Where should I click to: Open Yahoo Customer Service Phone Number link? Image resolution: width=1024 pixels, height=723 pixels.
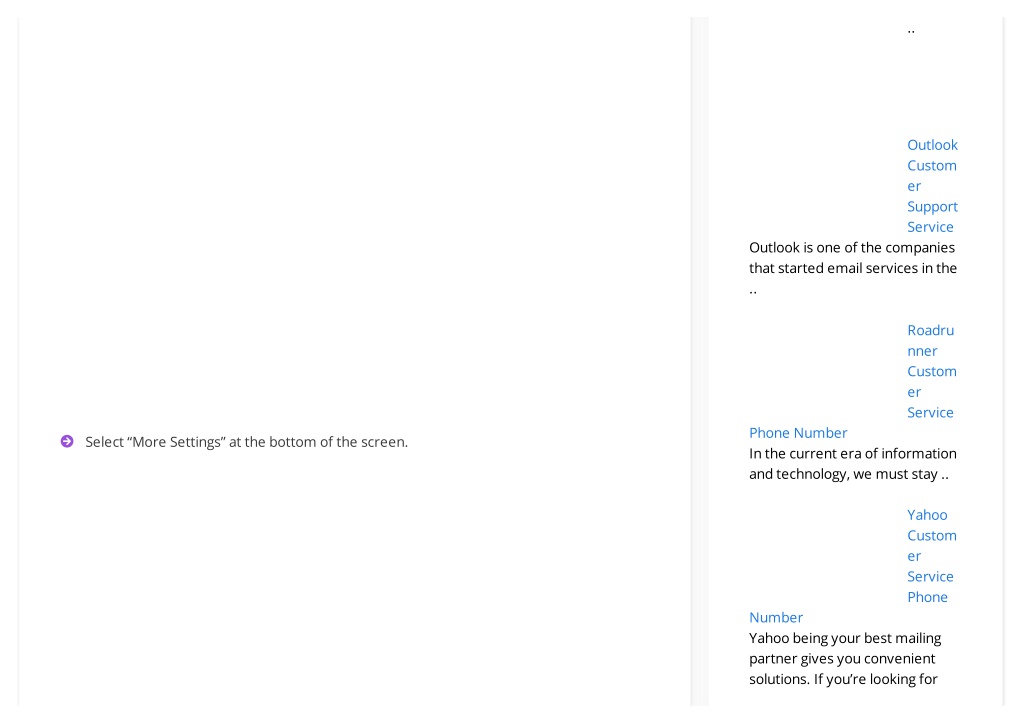tap(853, 566)
